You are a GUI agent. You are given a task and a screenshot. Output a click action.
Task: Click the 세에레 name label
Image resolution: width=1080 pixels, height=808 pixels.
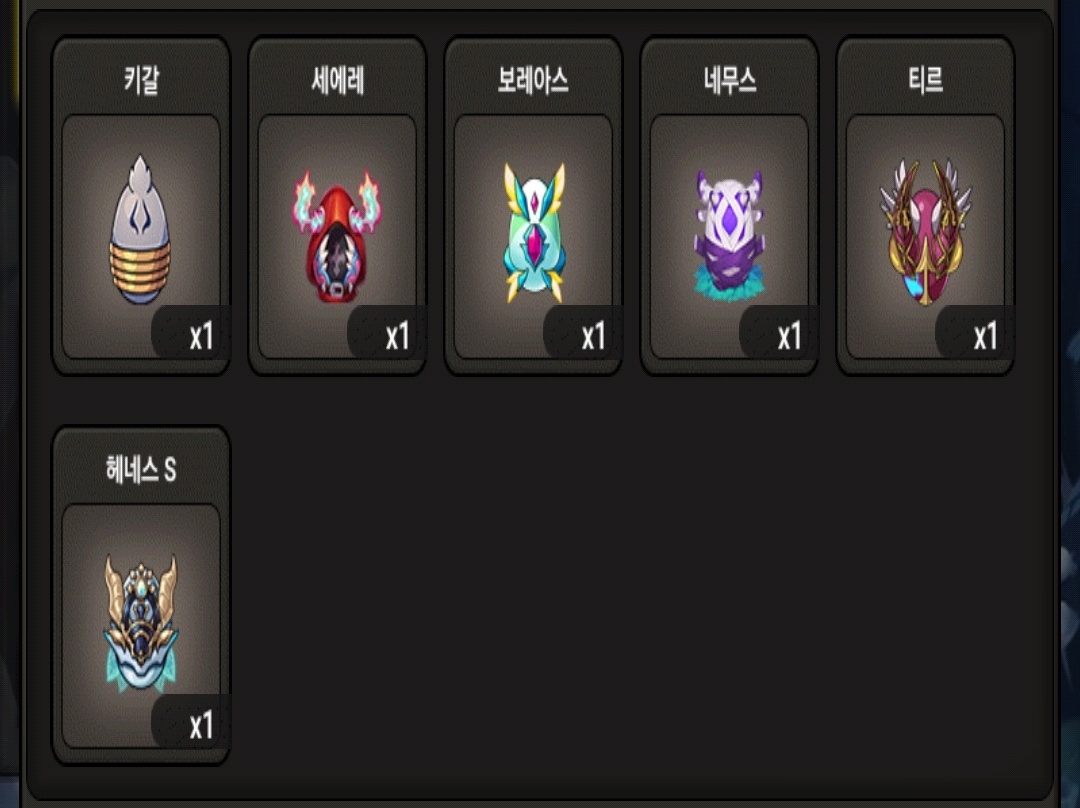click(x=338, y=80)
